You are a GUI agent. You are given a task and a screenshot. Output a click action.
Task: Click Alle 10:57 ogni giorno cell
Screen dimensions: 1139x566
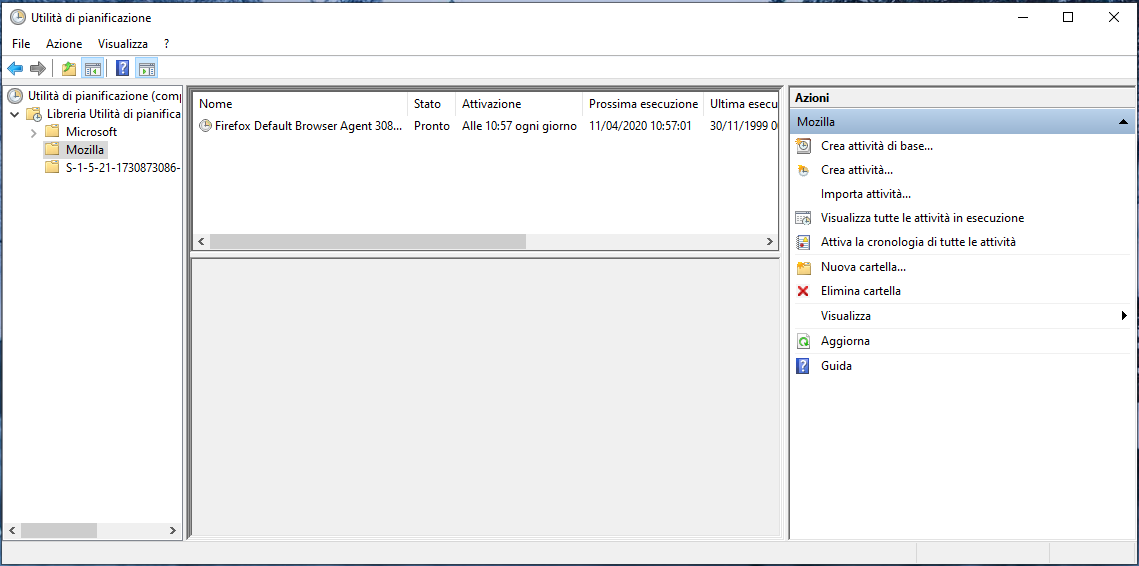(519, 126)
